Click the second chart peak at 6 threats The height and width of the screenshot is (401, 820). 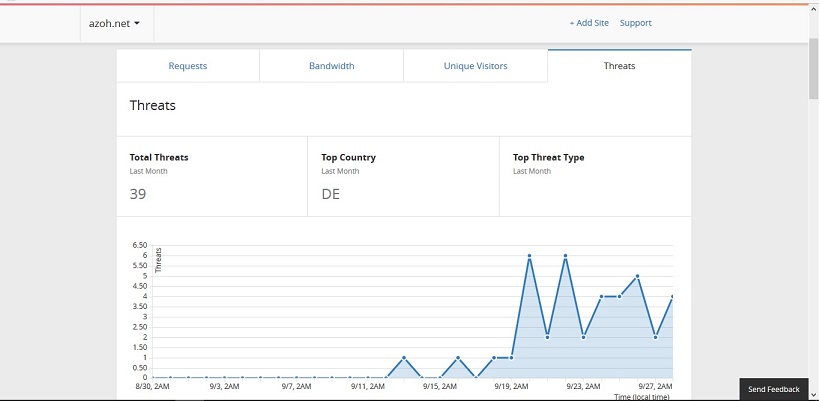click(565, 256)
